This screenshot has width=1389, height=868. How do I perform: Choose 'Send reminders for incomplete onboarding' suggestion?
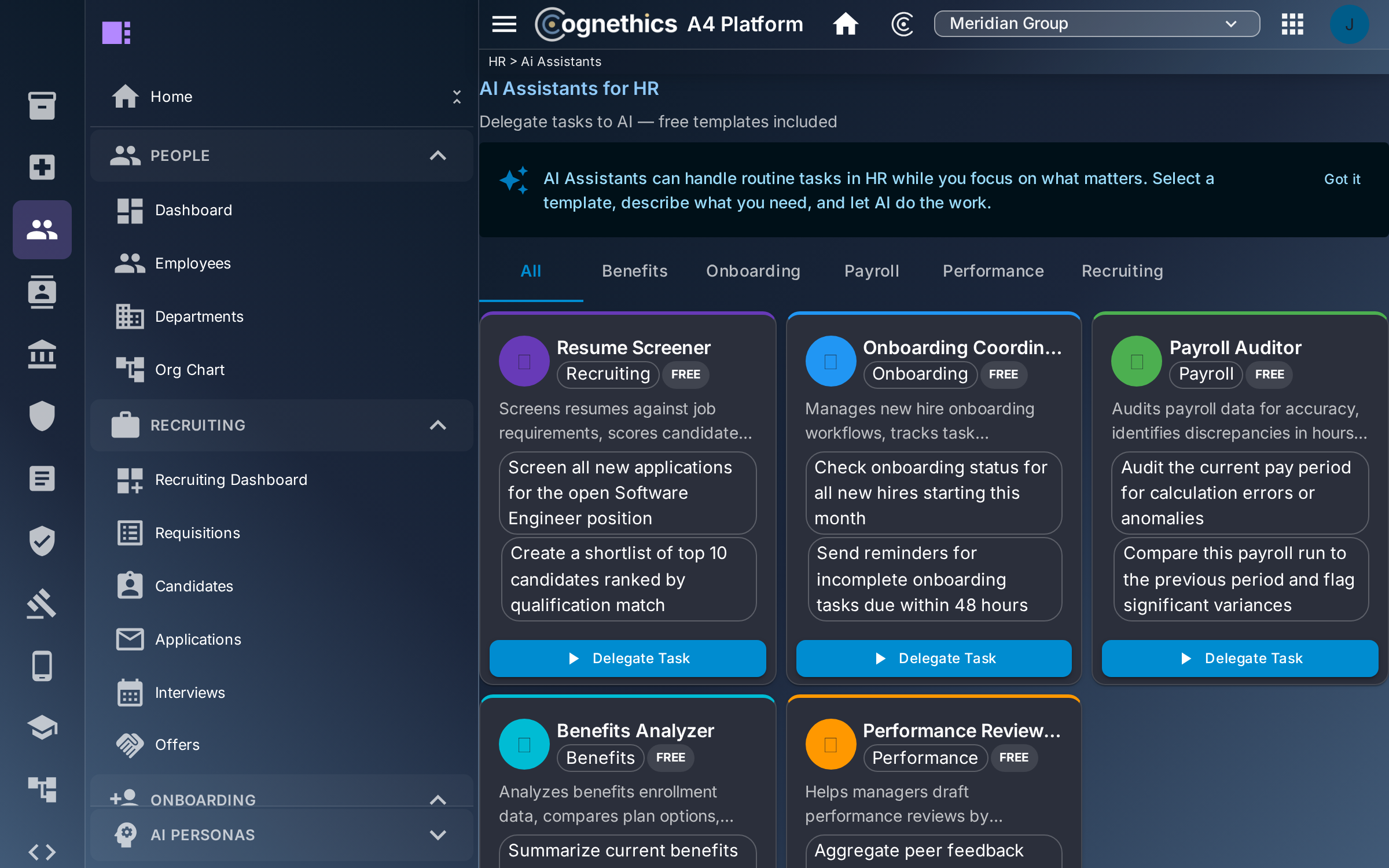935,579
